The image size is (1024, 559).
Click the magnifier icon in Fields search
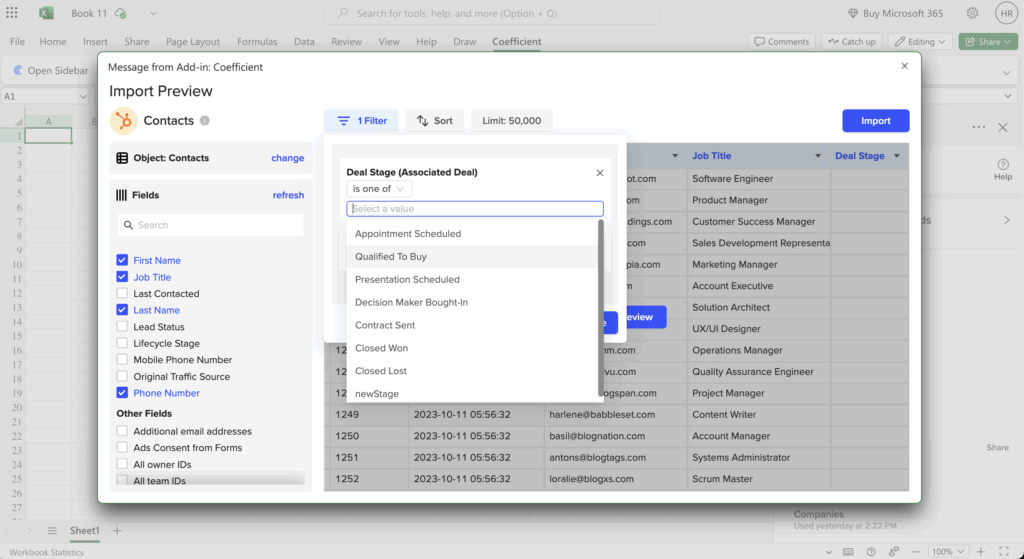[129, 225]
